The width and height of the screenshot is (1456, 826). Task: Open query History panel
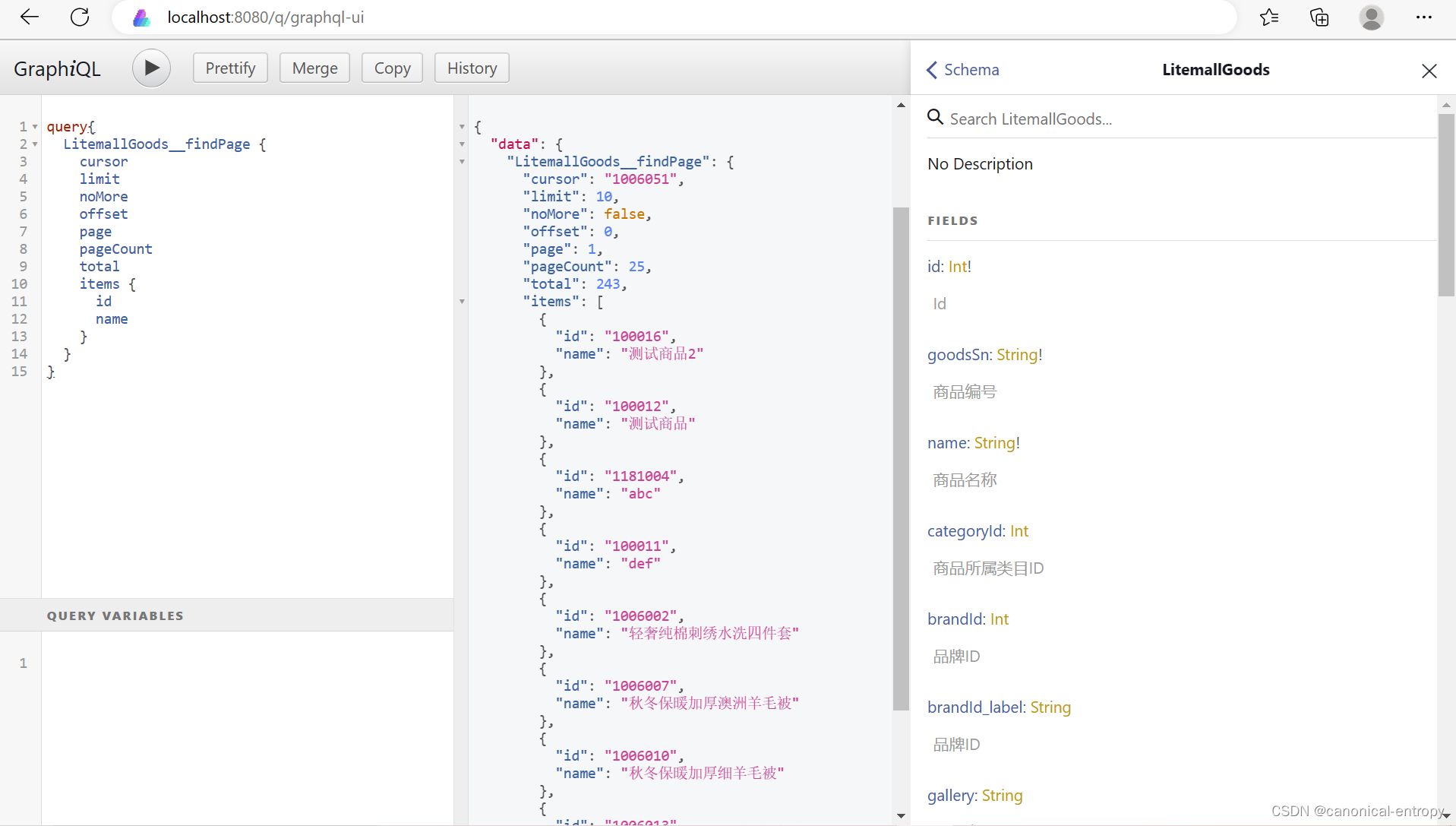(472, 68)
